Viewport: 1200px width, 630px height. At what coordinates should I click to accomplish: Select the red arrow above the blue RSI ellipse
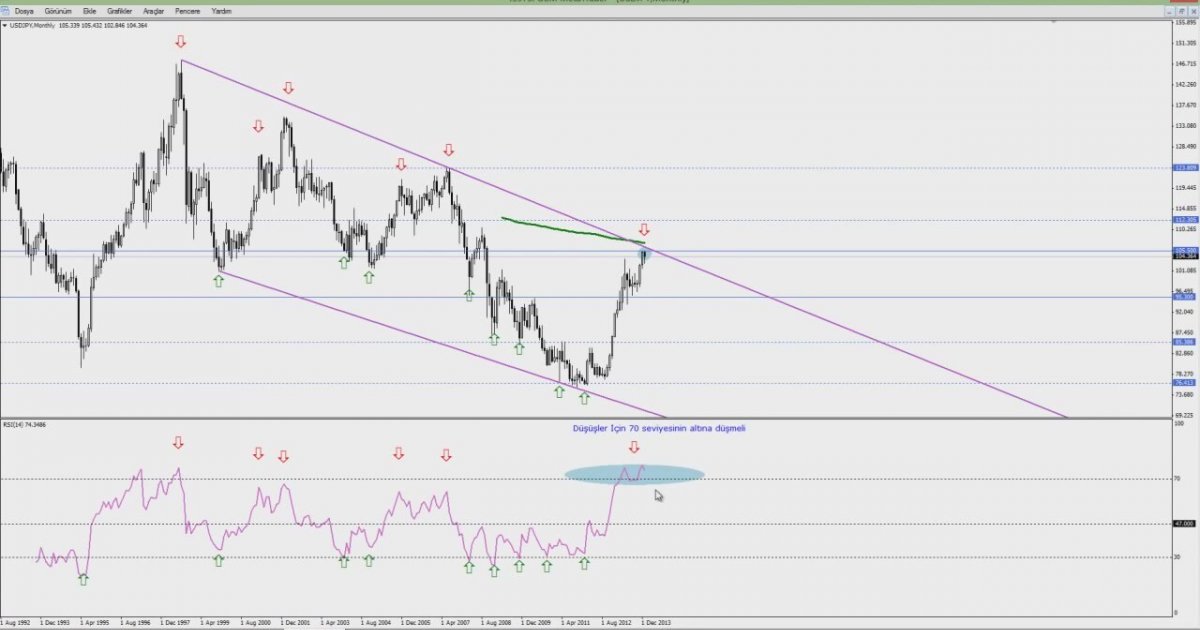tap(634, 448)
